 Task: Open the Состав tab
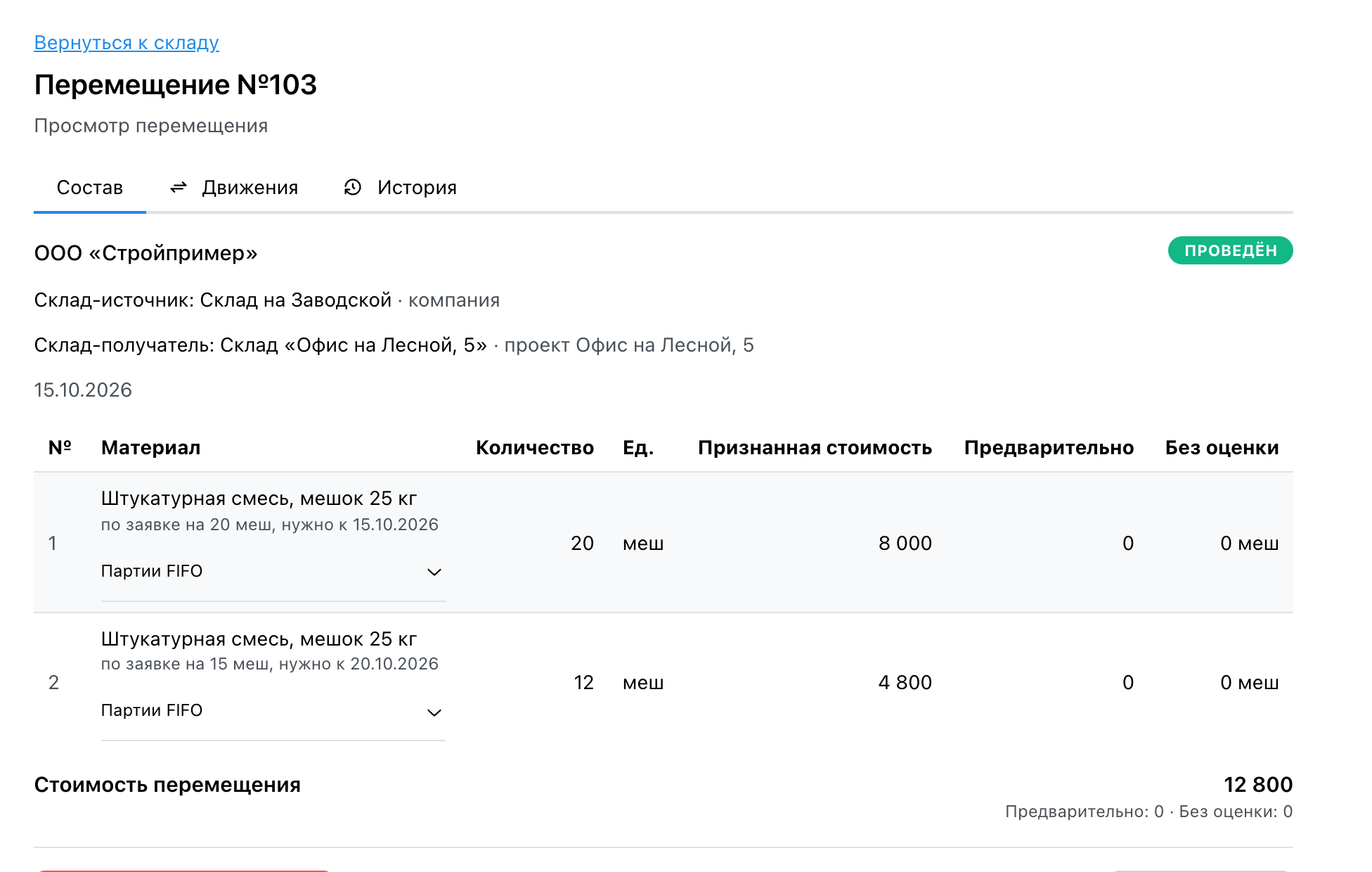(x=90, y=187)
